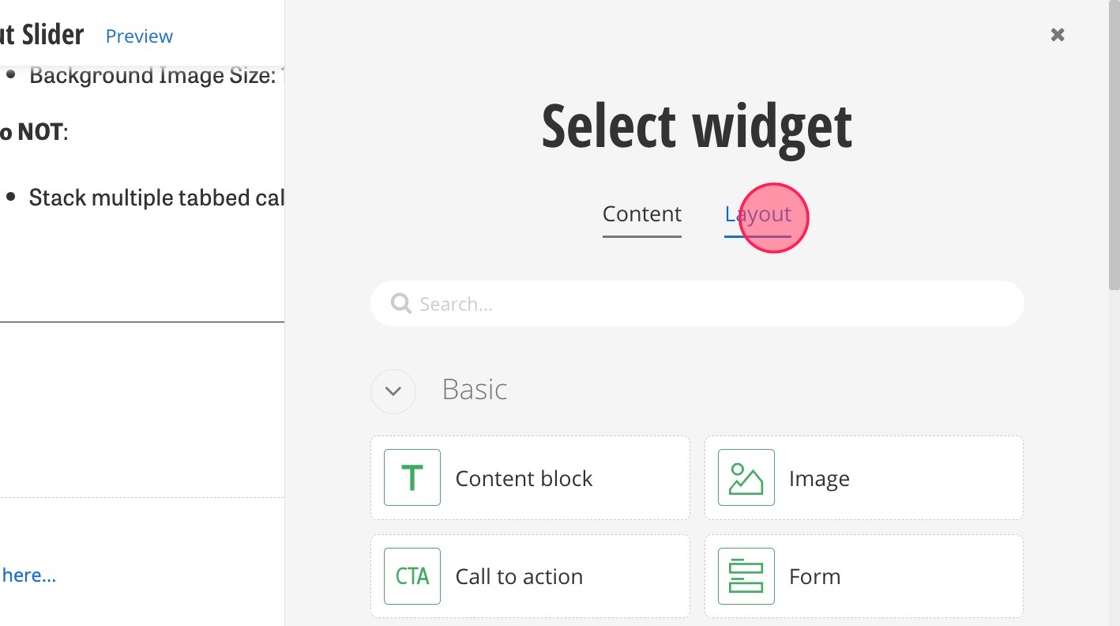Screen dimensions: 1120x626
Task: Click the "Select widget" panel title
Action: click(697, 126)
